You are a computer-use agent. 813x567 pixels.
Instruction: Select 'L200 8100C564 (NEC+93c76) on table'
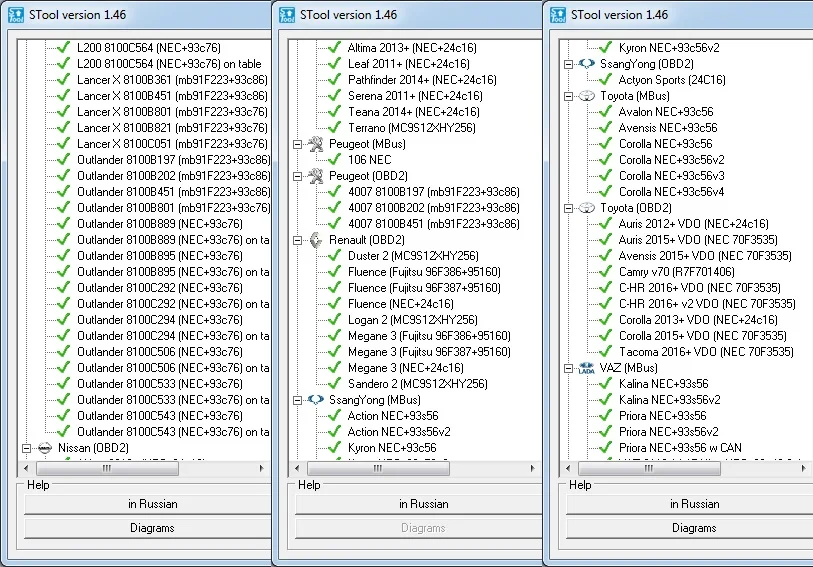[169, 64]
